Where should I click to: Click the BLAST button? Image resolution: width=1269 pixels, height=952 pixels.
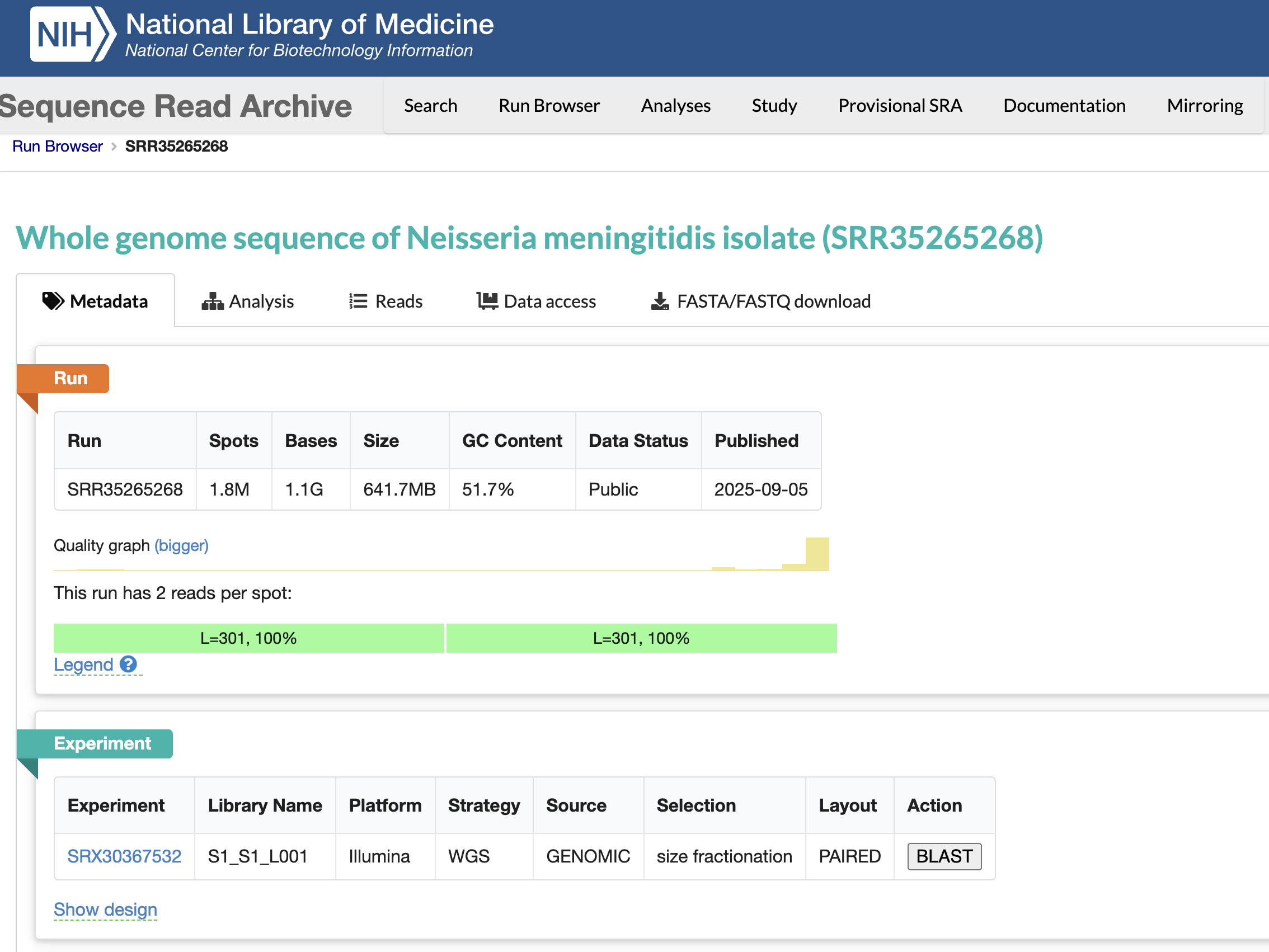click(944, 856)
